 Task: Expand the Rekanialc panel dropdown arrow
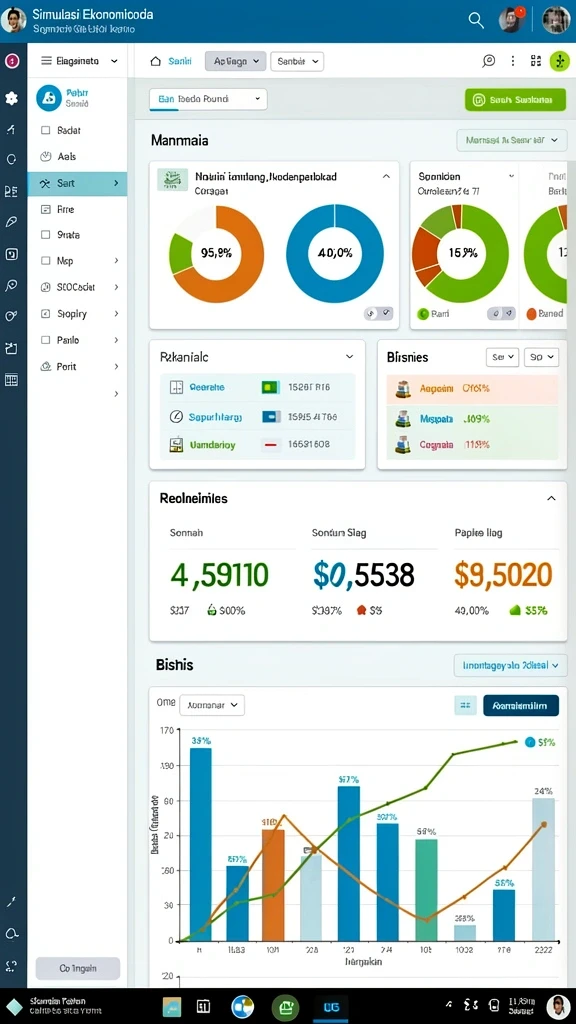pos(349,357)
